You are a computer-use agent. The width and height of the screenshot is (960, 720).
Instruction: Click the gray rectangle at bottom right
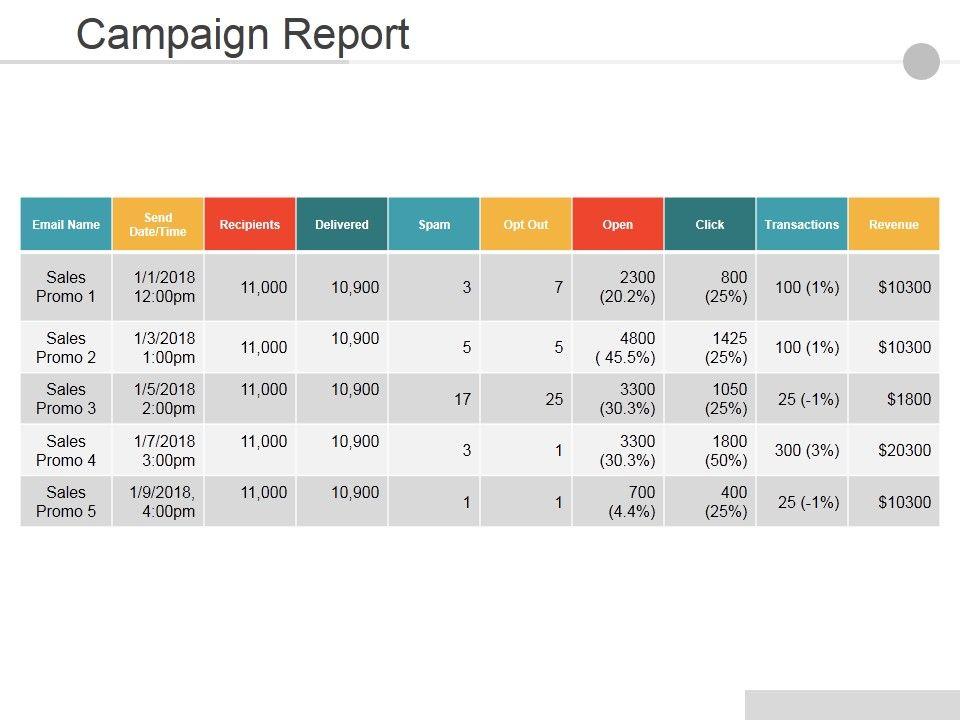point(852,704)
